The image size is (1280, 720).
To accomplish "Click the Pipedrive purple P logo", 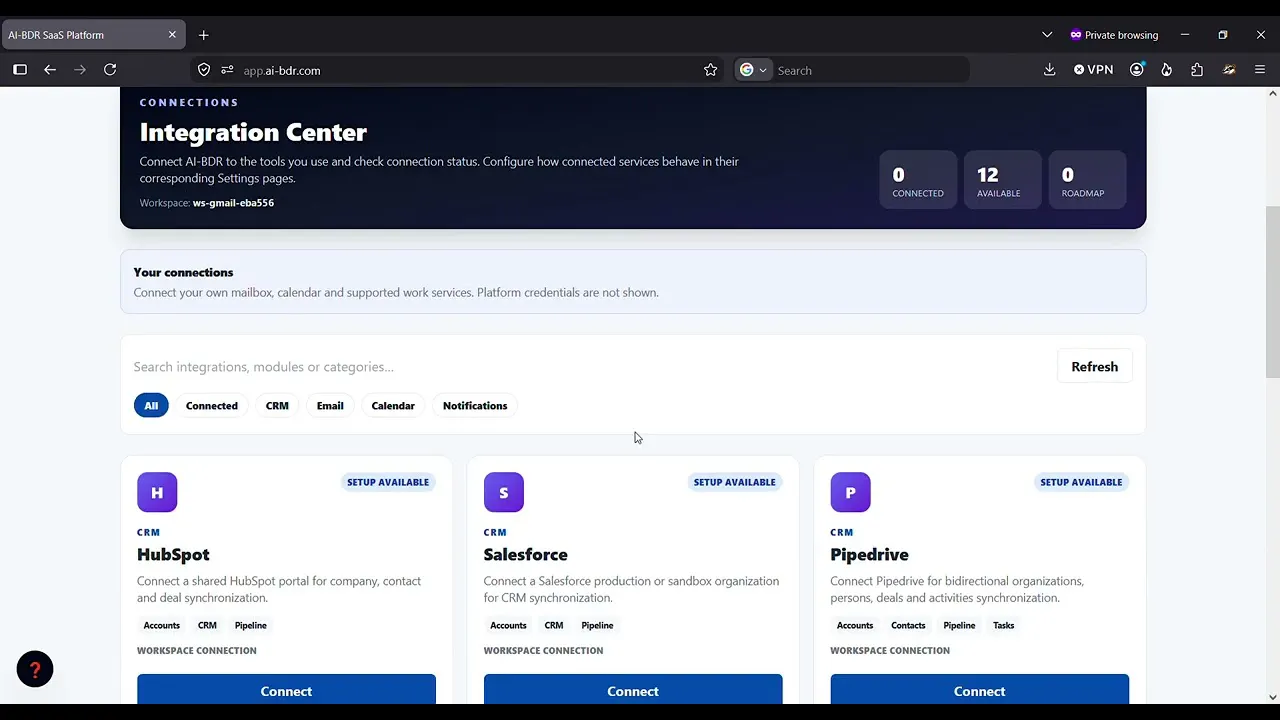I will click(x=850, y=492).
